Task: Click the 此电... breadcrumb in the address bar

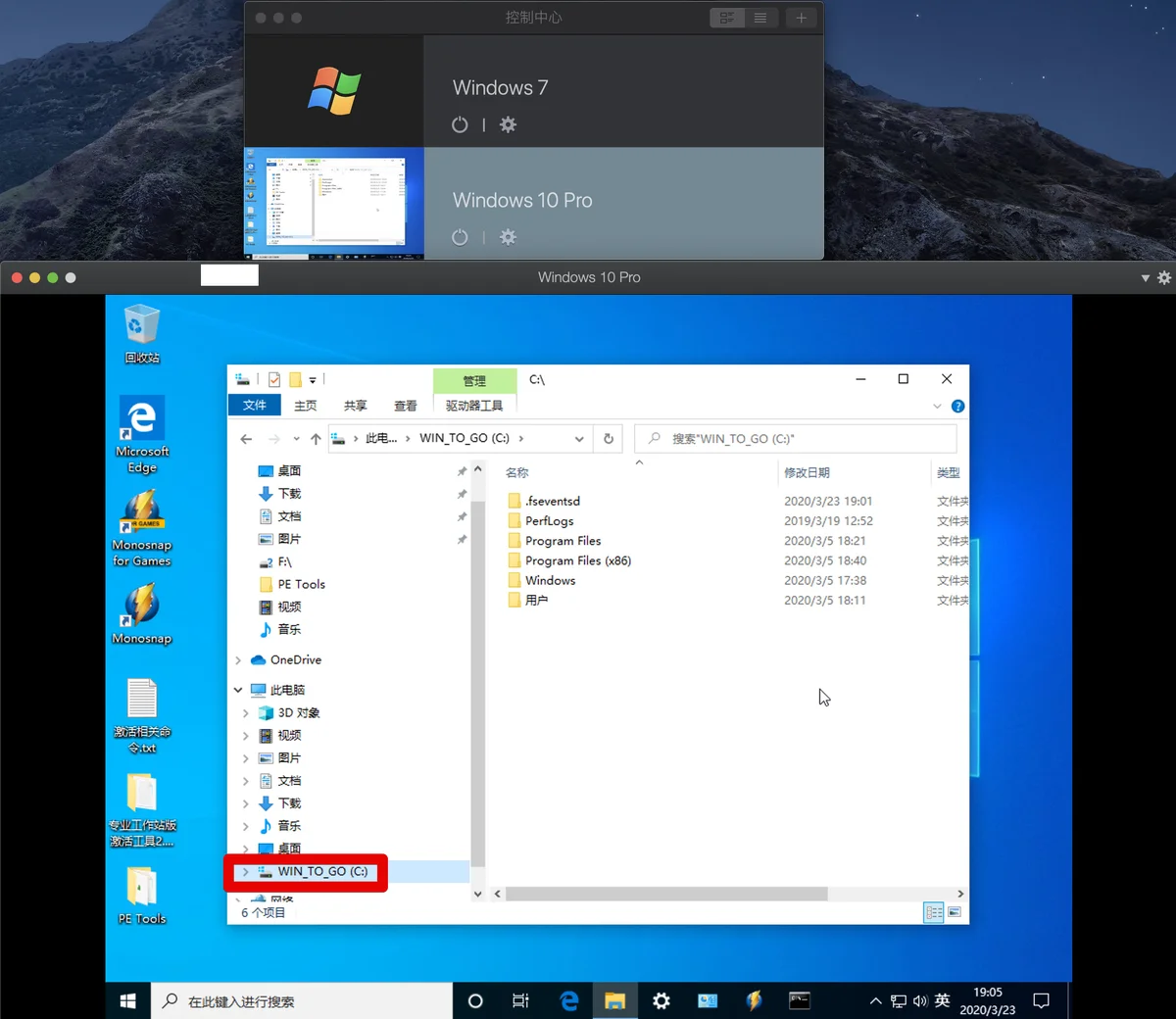Action: click(x=381, y=439)
